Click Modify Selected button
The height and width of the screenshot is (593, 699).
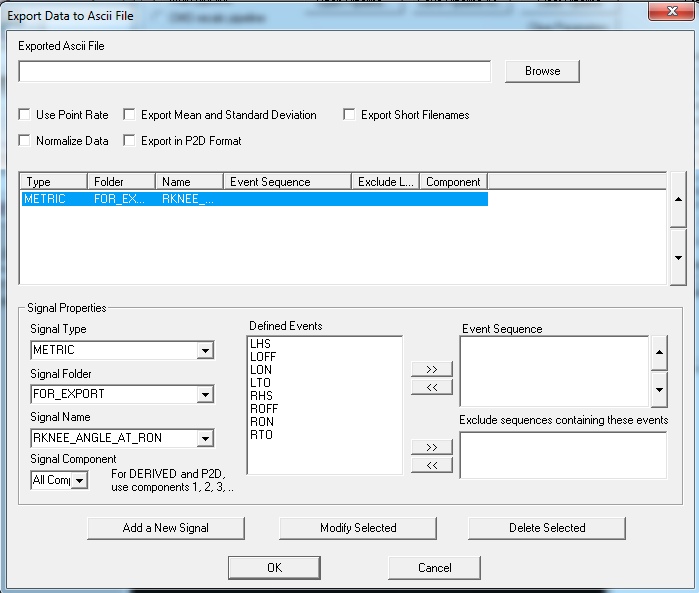[358, 528]
